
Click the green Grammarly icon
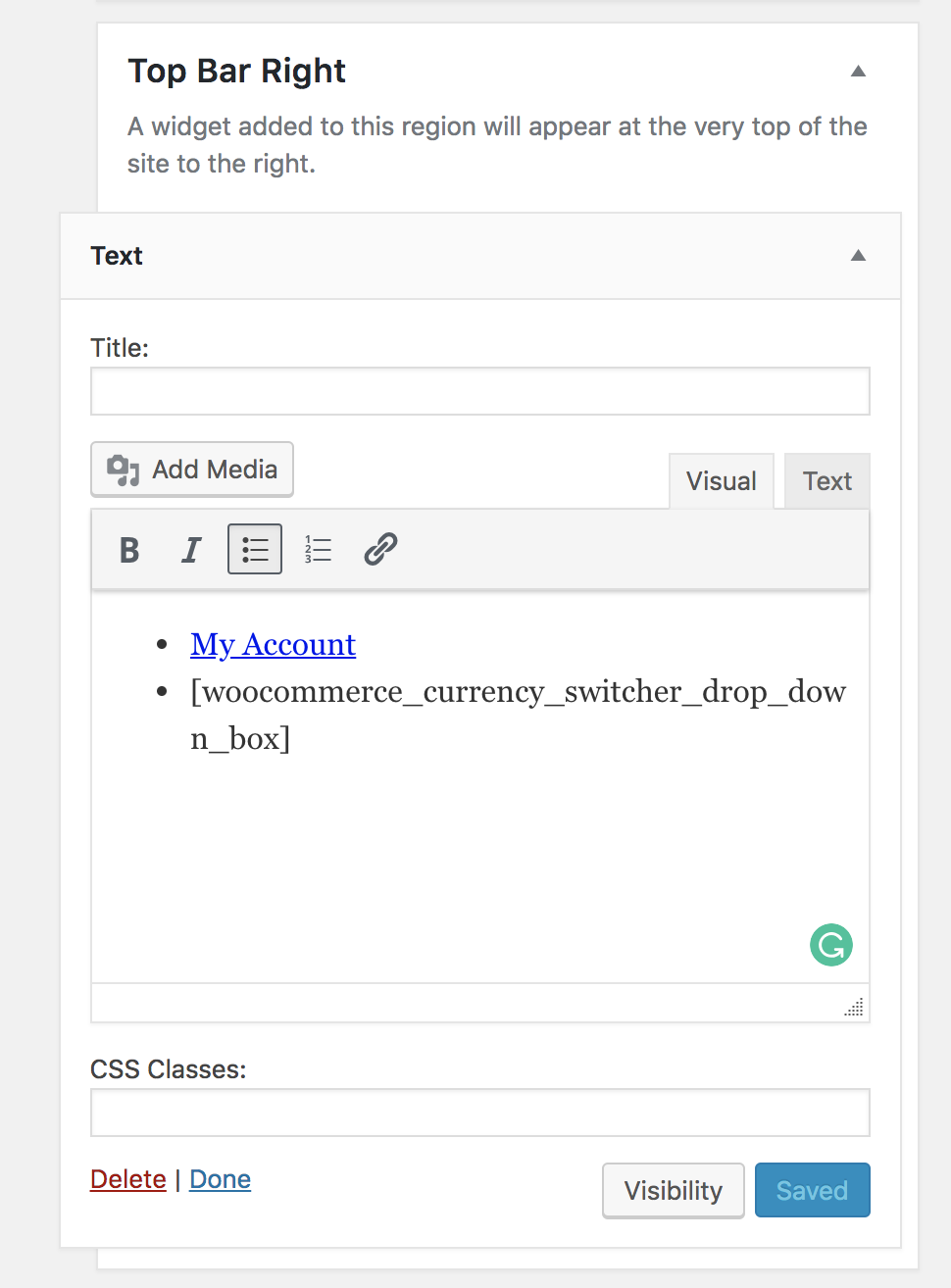click(831, 945)
